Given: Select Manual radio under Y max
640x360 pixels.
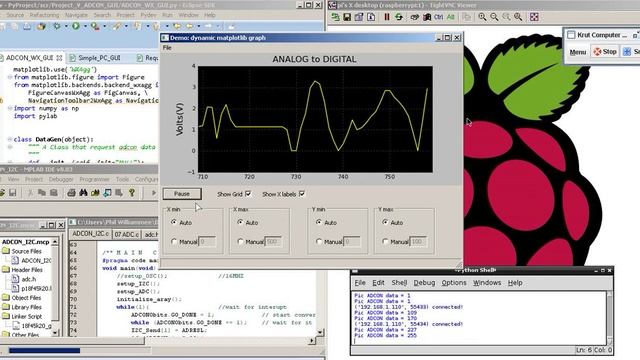Looking at the screenshot, I should tap(385, 242).
